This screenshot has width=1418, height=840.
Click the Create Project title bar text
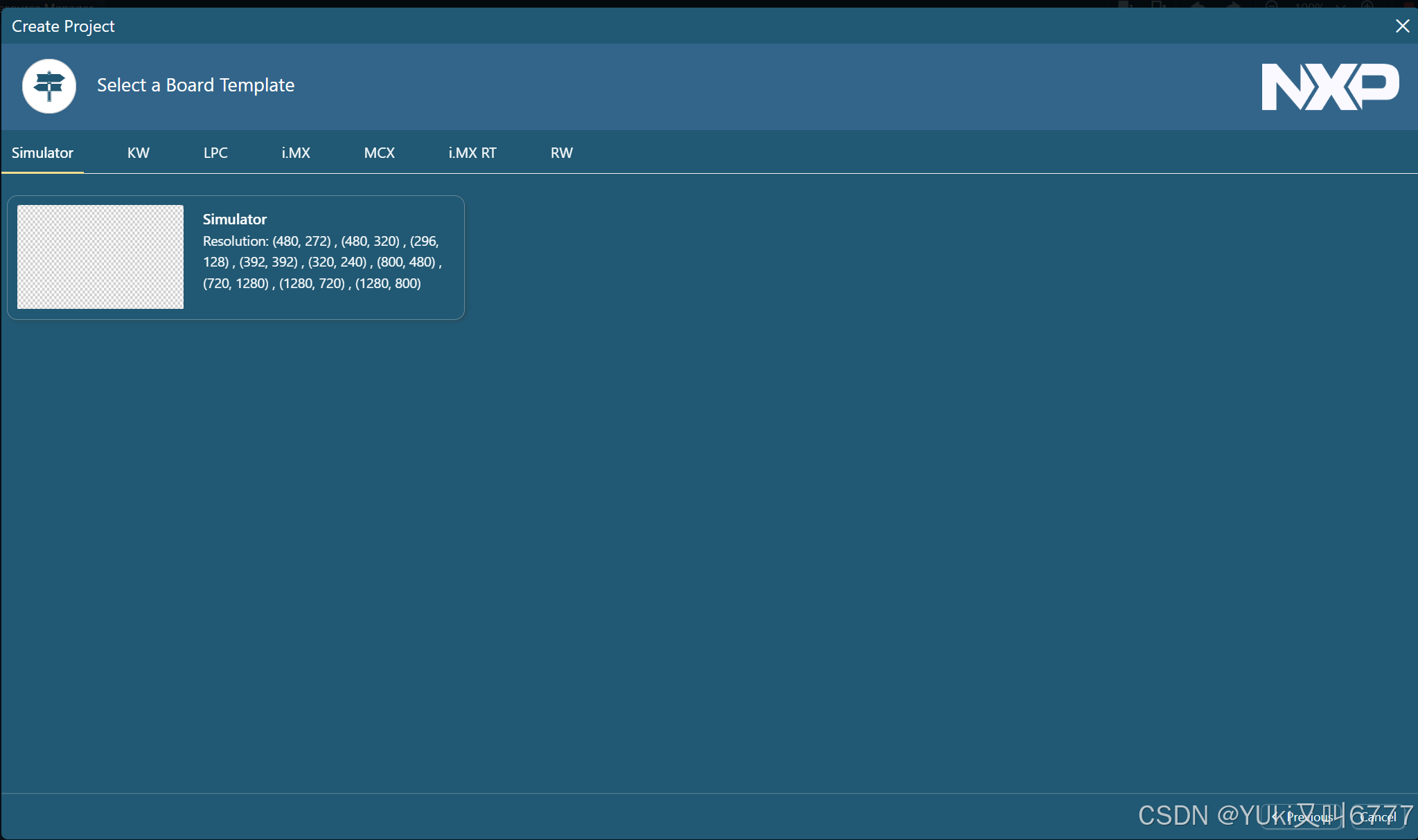(63, 26)
